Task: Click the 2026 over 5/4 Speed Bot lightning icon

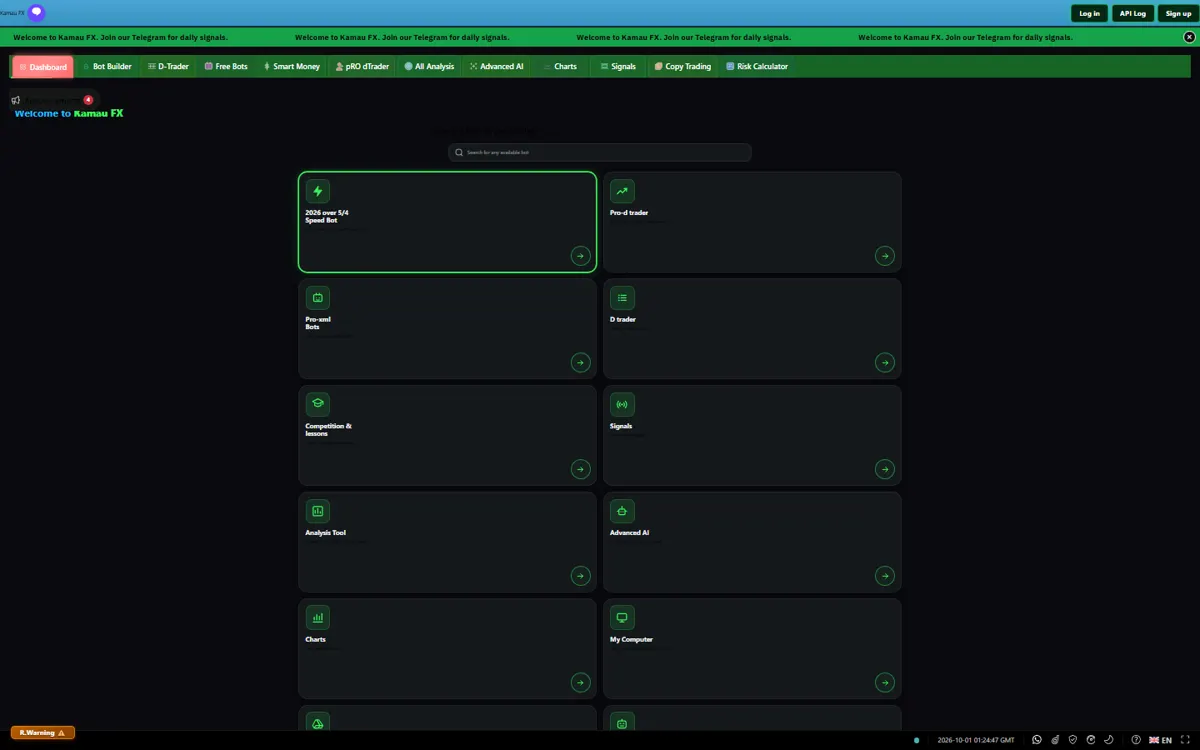Action: click(318, 191)
